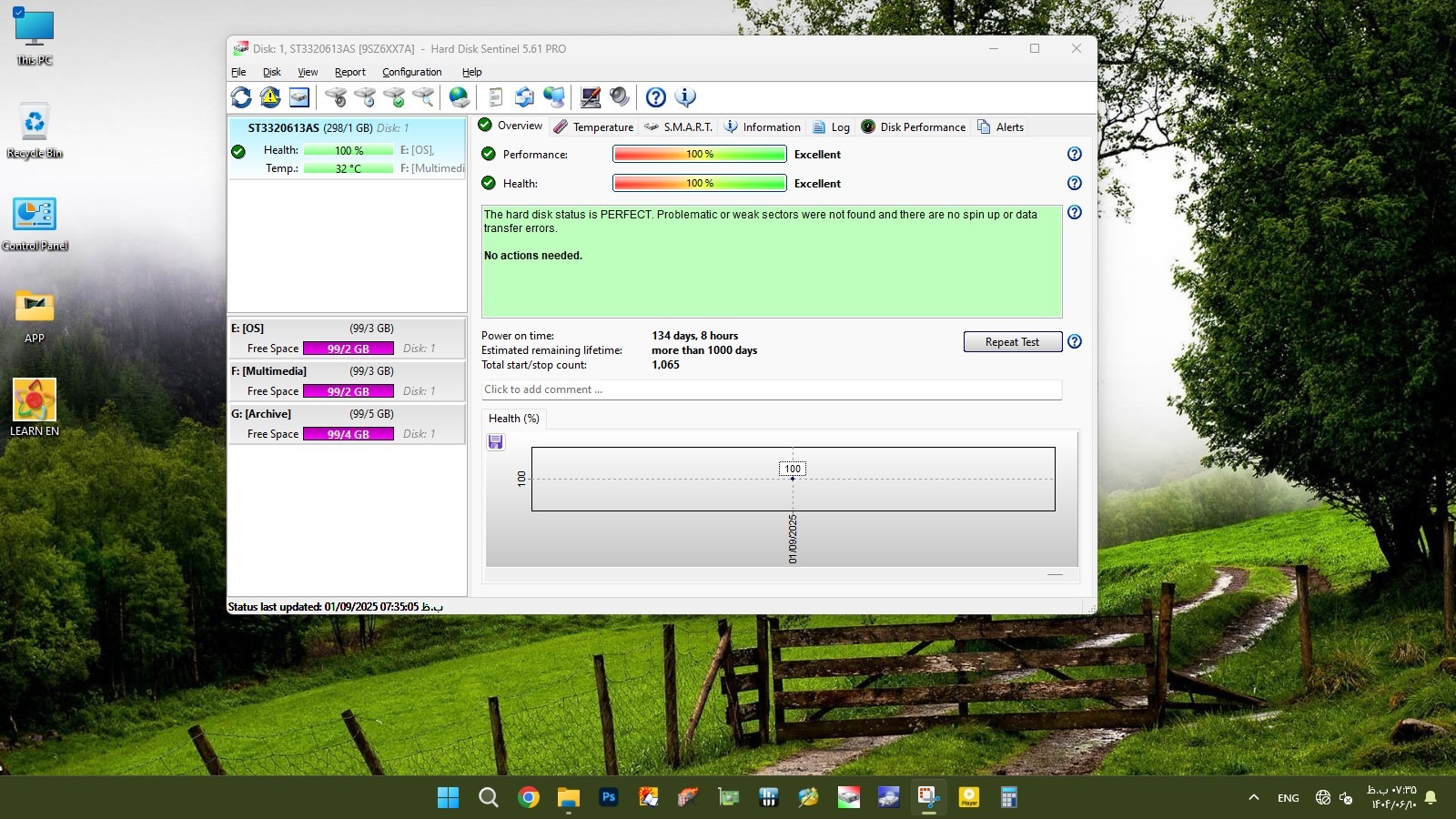Click the G: [Archive] free space bar
The width and height of the screenshot is (1456, 819).
click(349, 434)
